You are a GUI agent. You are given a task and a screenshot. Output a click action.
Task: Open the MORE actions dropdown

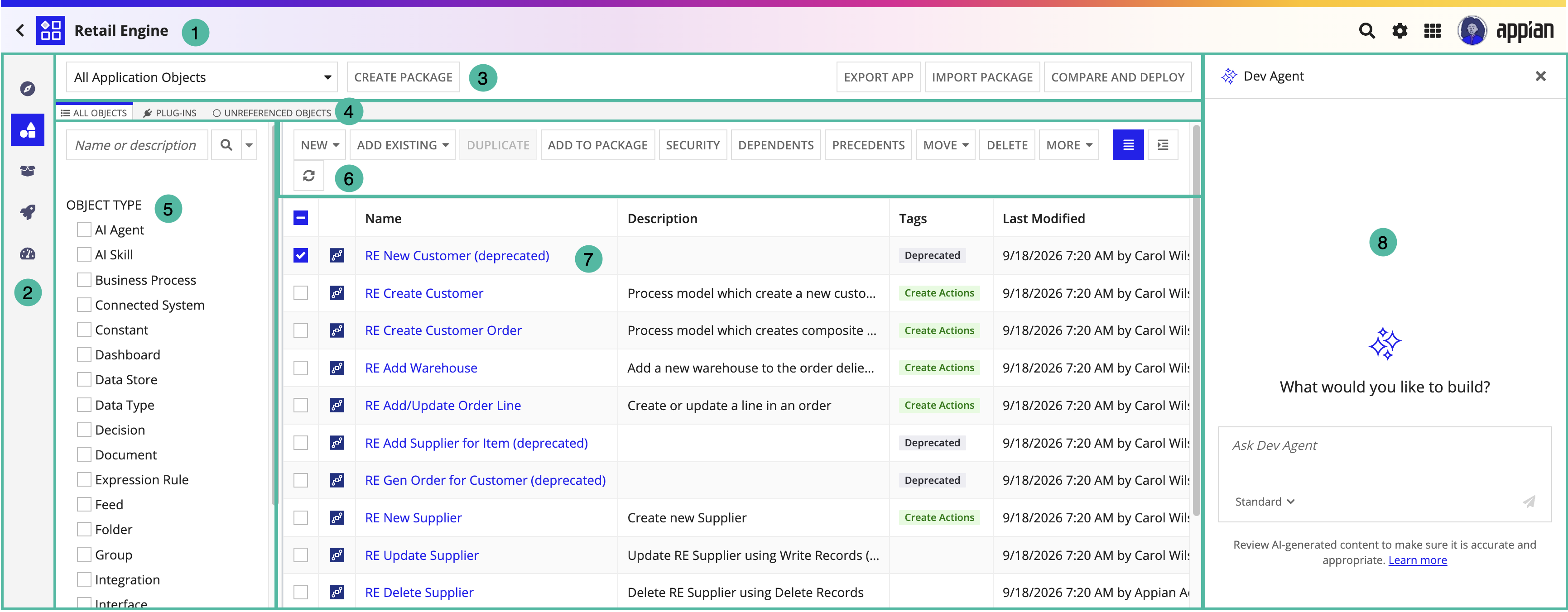click(x=1069, y=145)
